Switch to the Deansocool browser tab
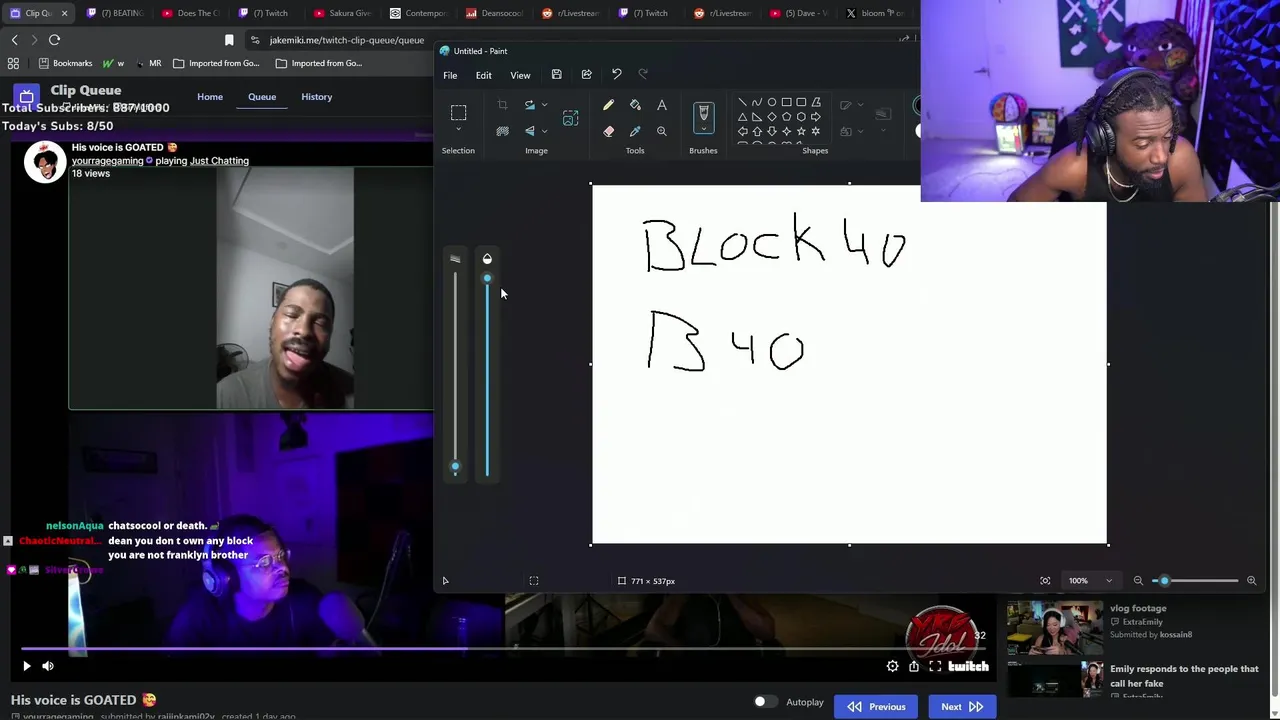 (495, 13)
